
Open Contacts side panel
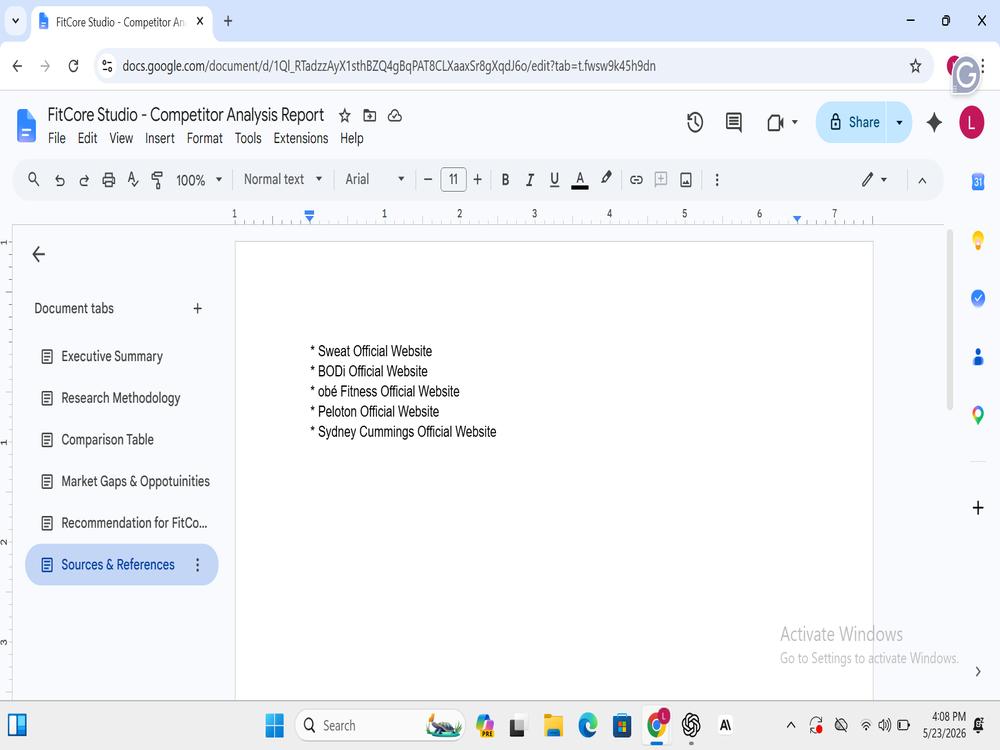[x=978, y=357]
